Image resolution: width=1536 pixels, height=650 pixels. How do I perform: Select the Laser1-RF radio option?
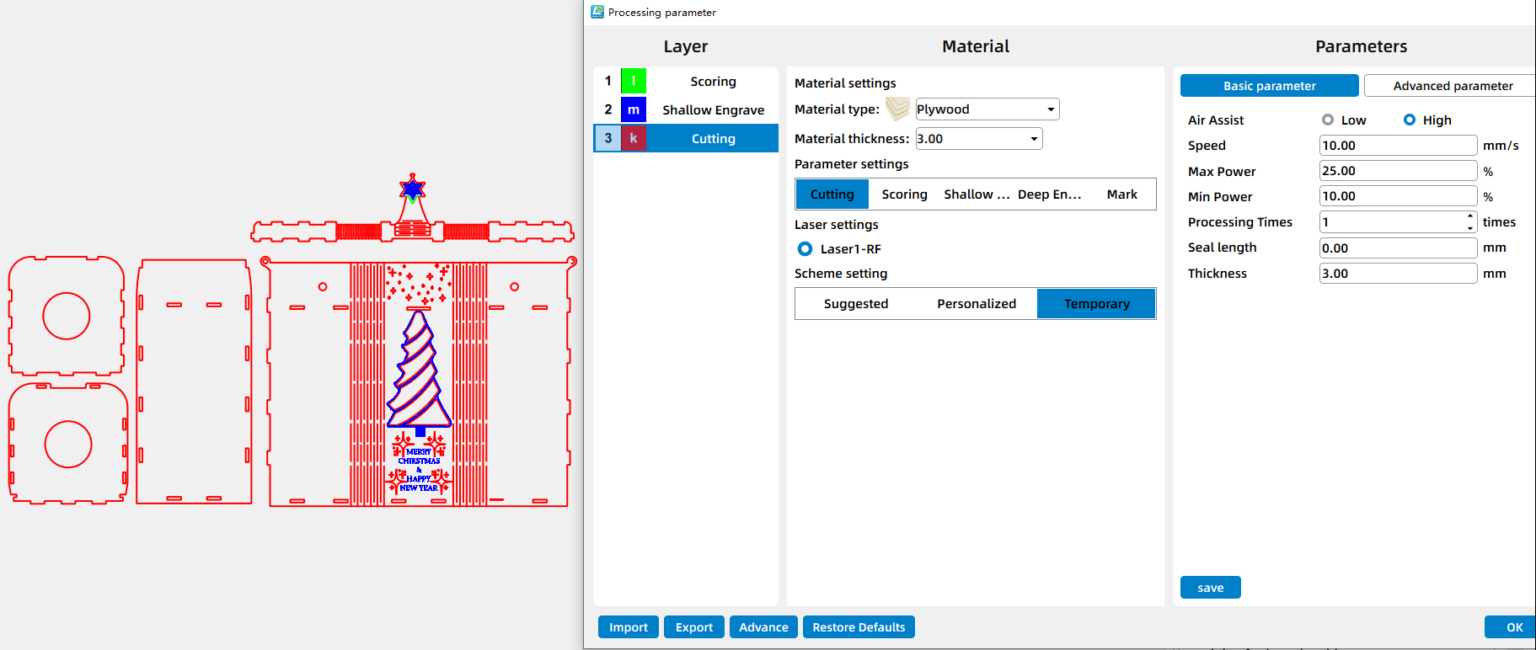tap(805, 248)
